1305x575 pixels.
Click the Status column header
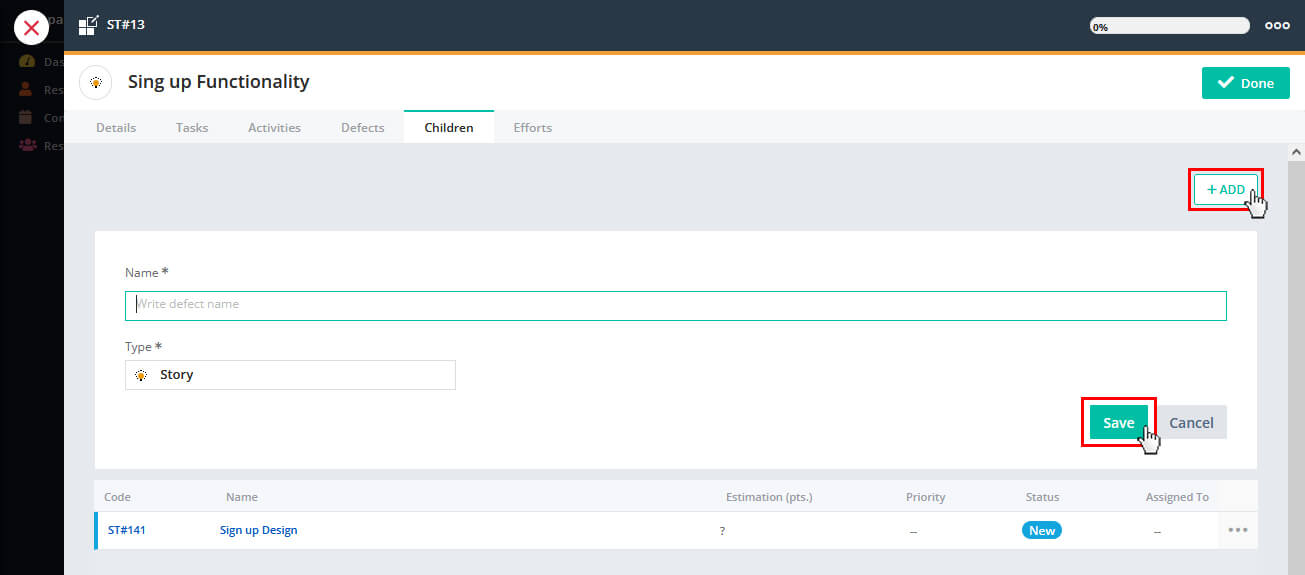click(x=1042, y=497)
